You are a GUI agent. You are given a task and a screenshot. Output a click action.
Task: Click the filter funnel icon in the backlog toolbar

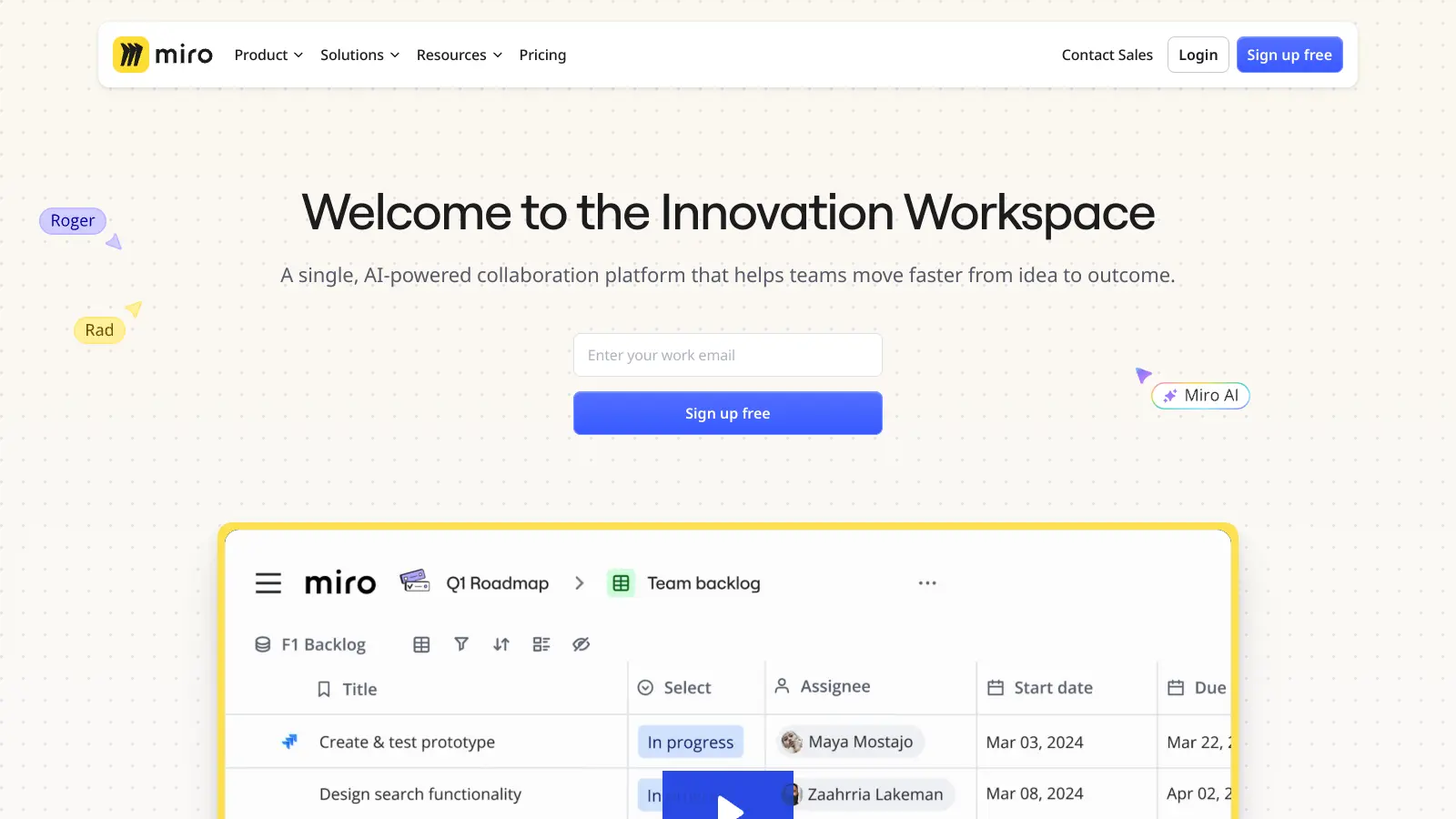tap(461, 644)
